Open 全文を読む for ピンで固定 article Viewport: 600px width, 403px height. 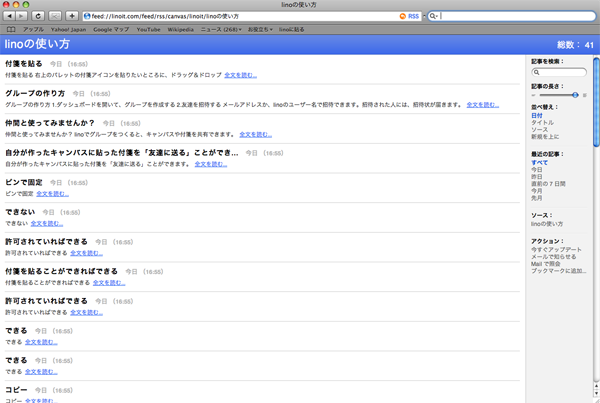point(52,194)
